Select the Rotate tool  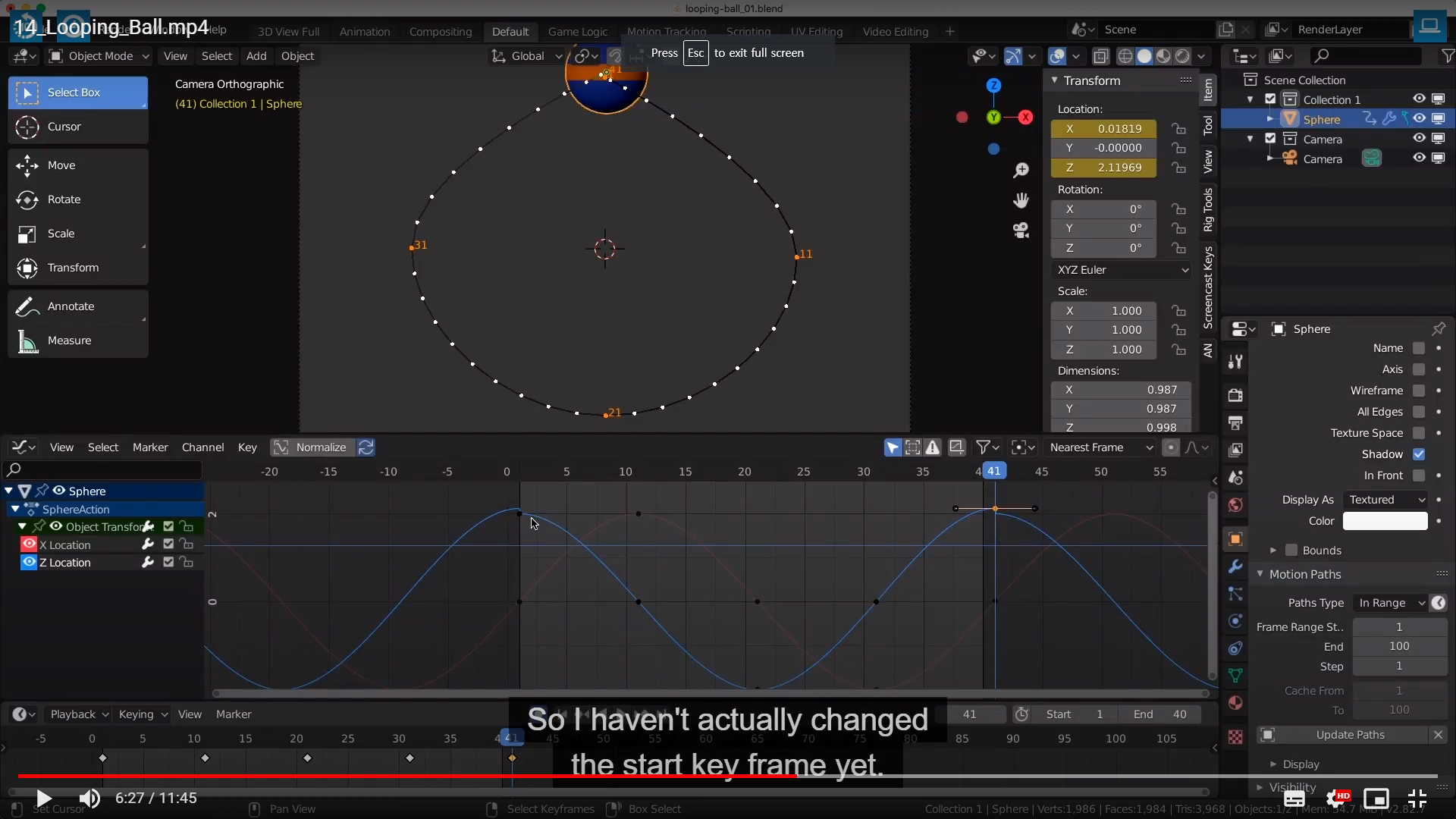click(64, 199)
